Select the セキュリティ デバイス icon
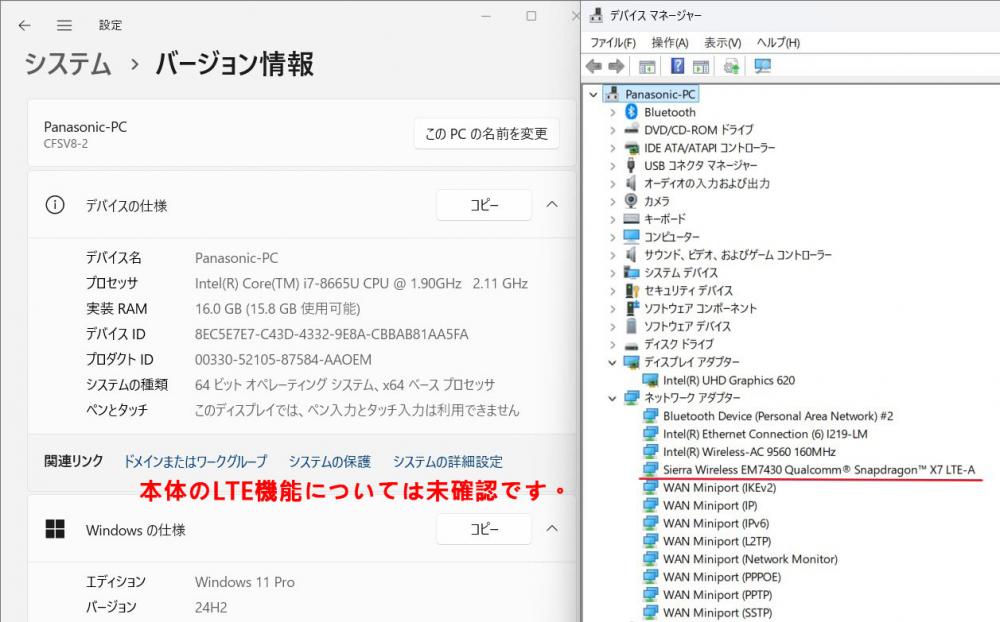The height and width of the screenshot is (622, 1000). (631, 290)
